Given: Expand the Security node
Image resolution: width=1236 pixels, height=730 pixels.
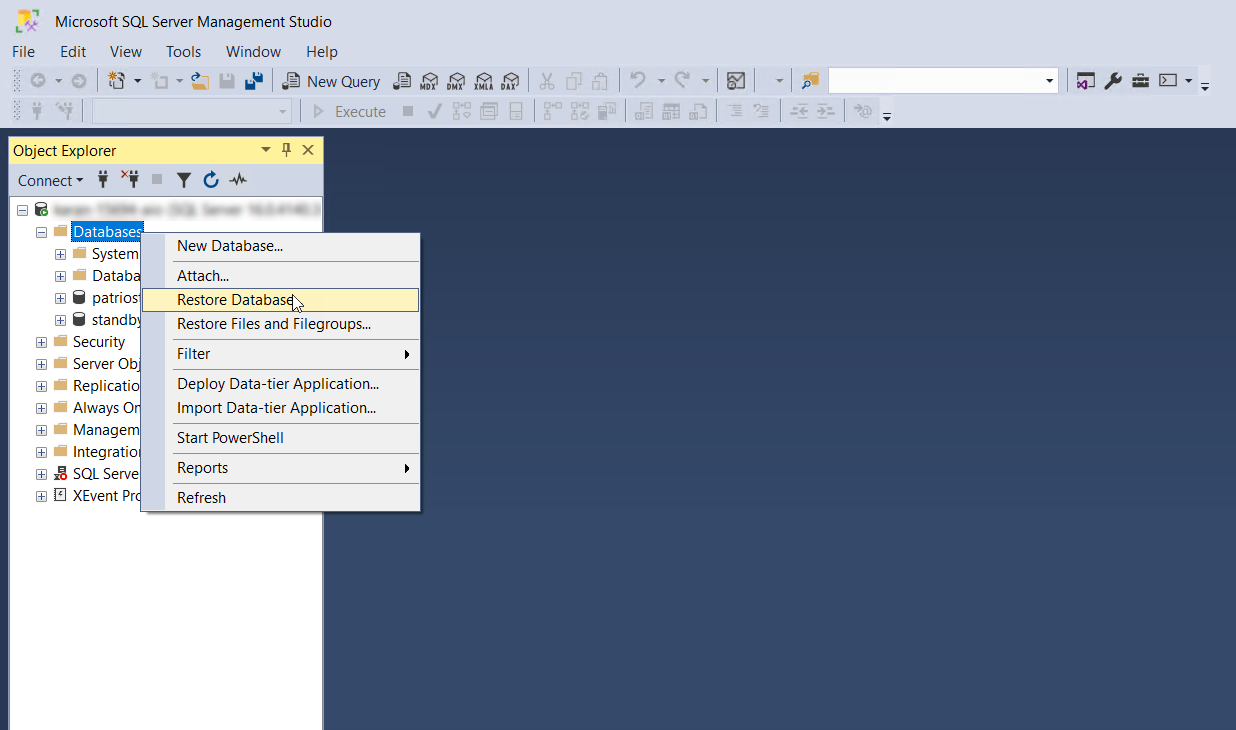Looking at the screenshot, I should 42,342.
